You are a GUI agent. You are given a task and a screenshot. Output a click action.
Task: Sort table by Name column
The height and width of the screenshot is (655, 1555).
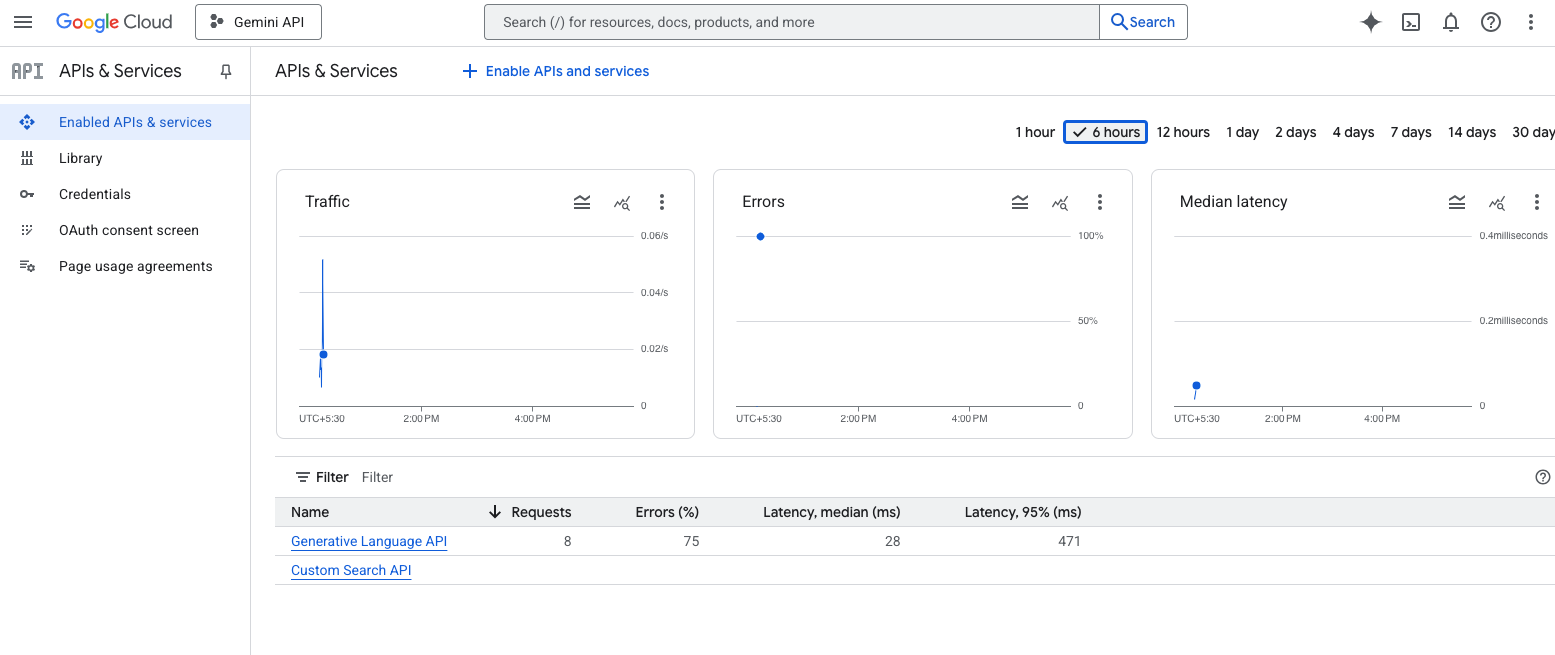(x=310, y=512)
